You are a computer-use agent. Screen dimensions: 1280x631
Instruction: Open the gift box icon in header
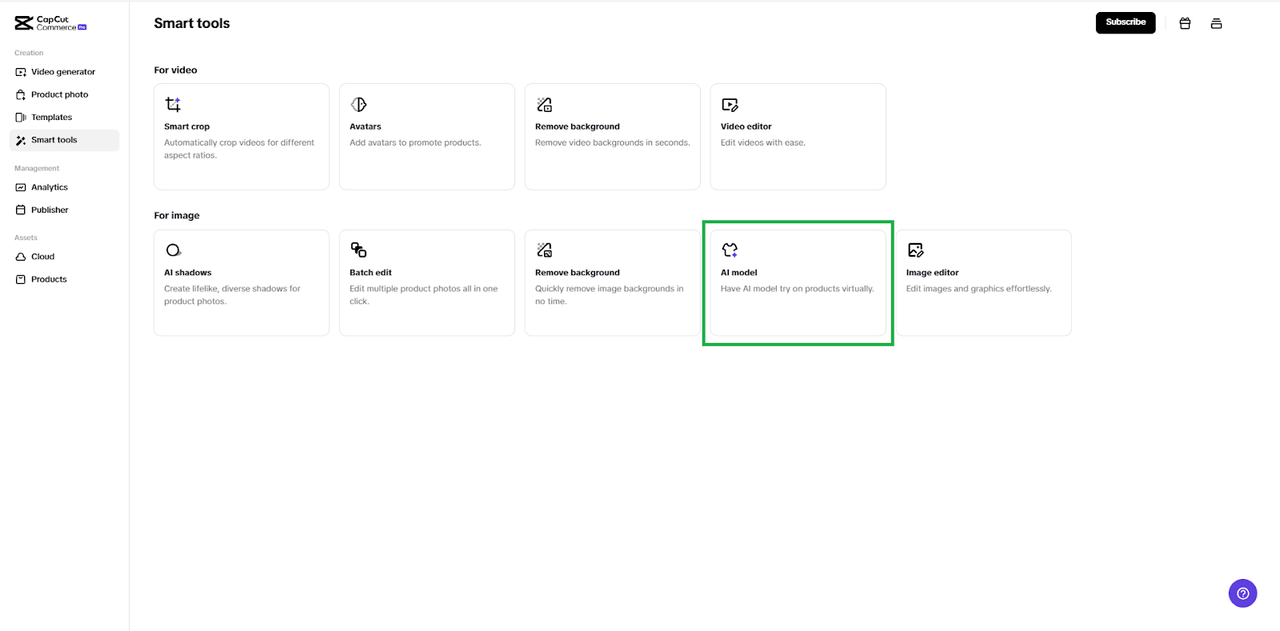pyautogui.click(x=1185, y=23)
